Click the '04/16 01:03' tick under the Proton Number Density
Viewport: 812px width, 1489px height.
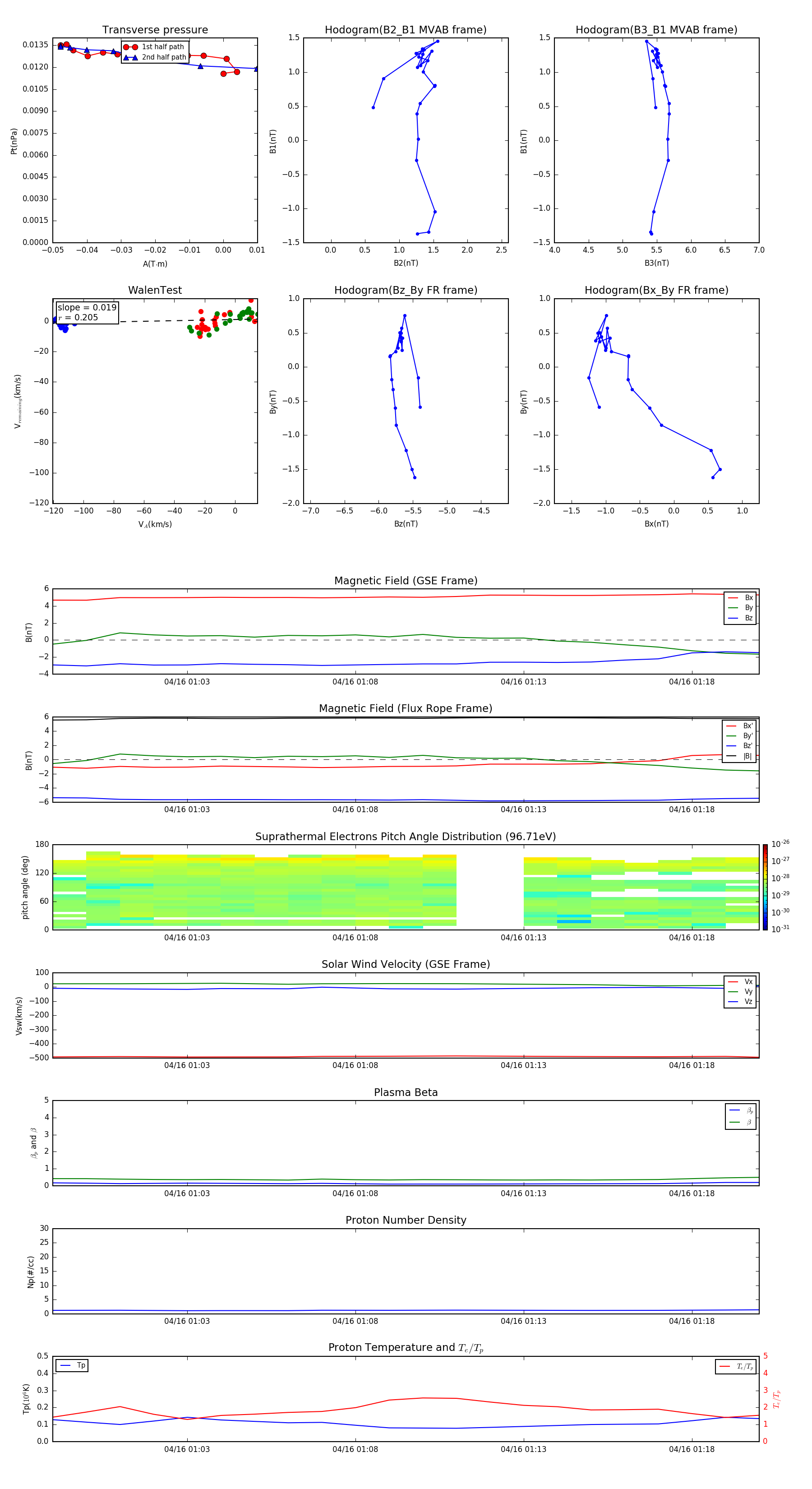point(187,1321)
